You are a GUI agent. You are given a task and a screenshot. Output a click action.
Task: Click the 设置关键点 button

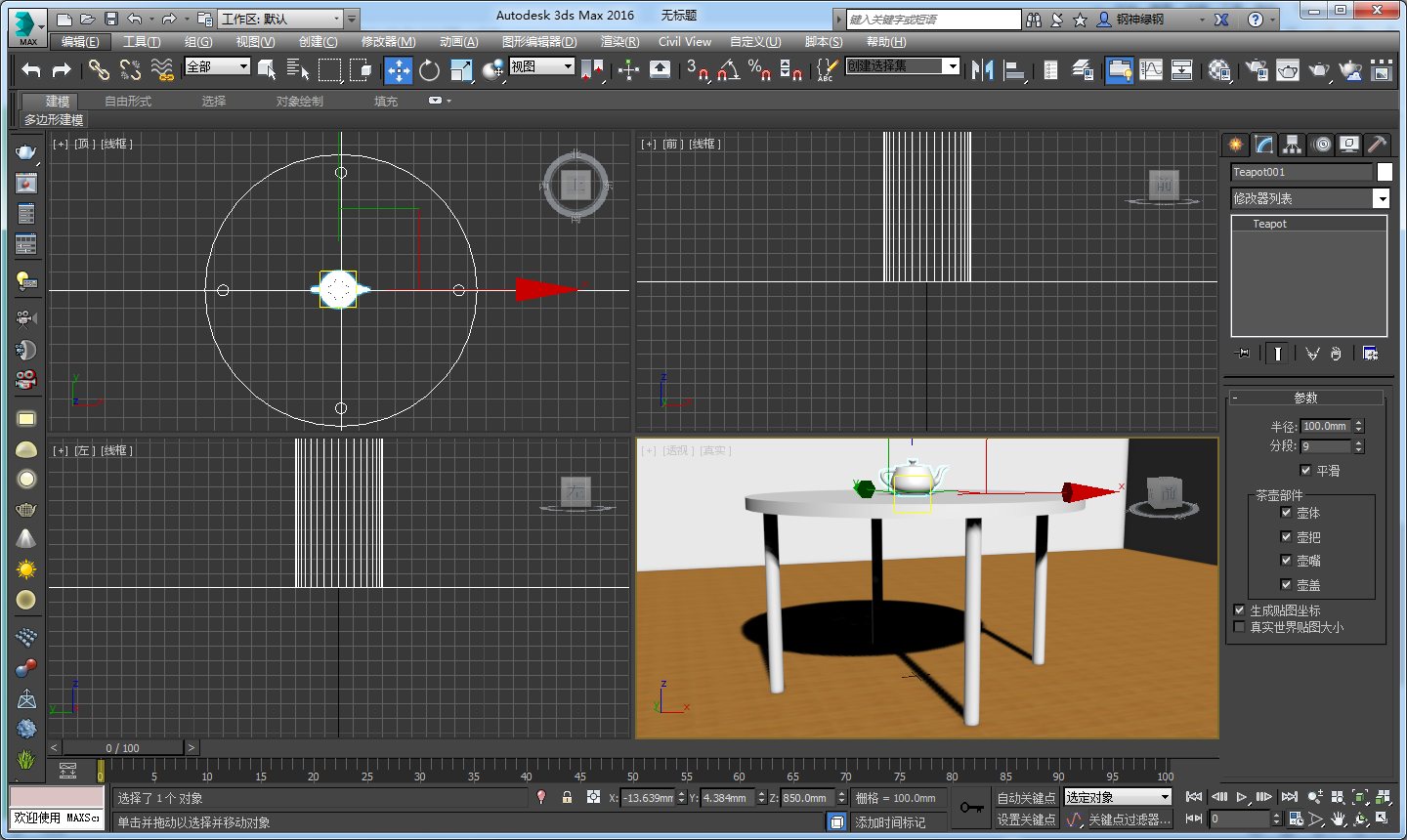(1026, 820)
